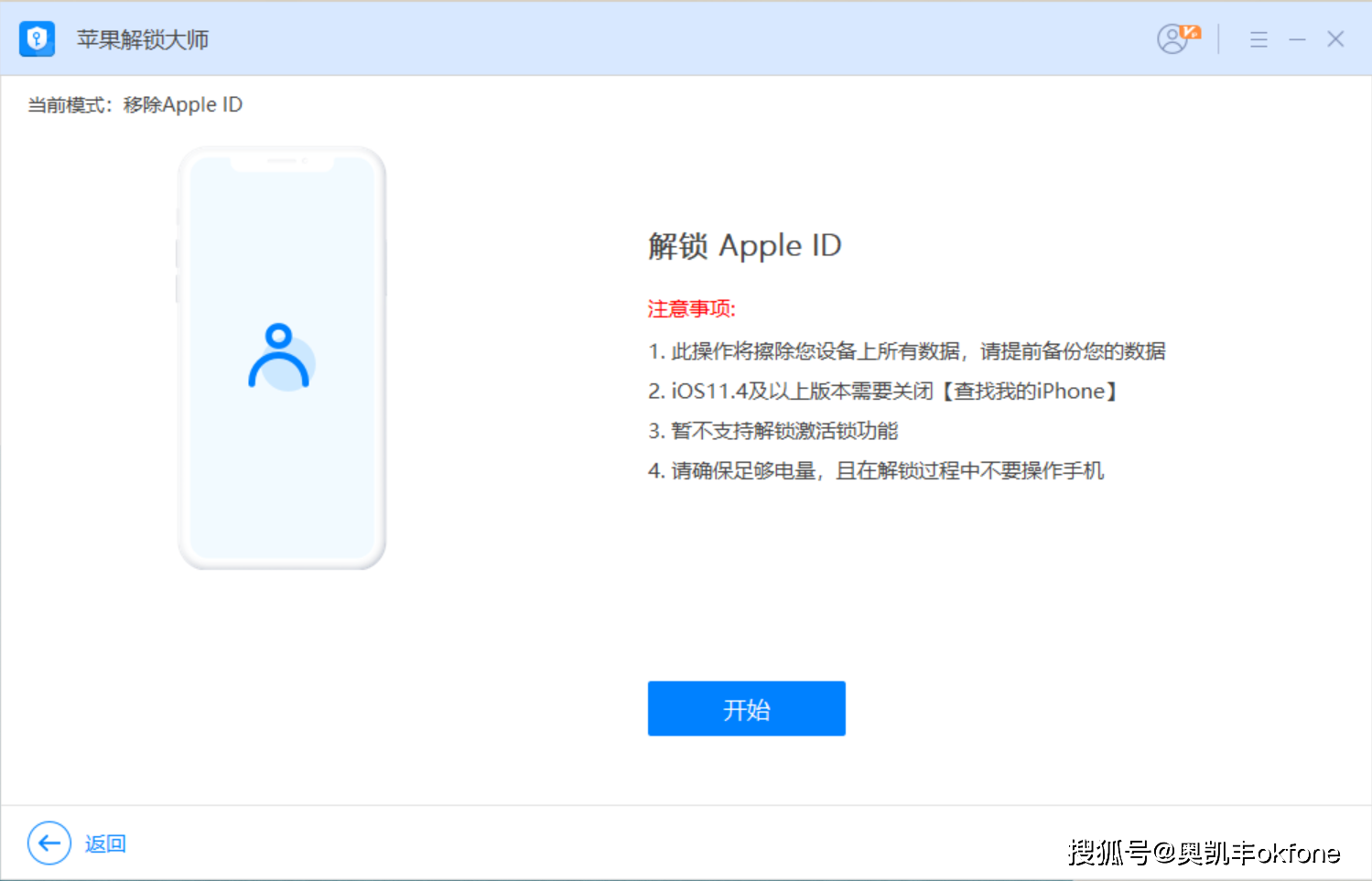Open the hamburger menu in the title bar
1372x881 pixels.
(x=1259, y=39)
